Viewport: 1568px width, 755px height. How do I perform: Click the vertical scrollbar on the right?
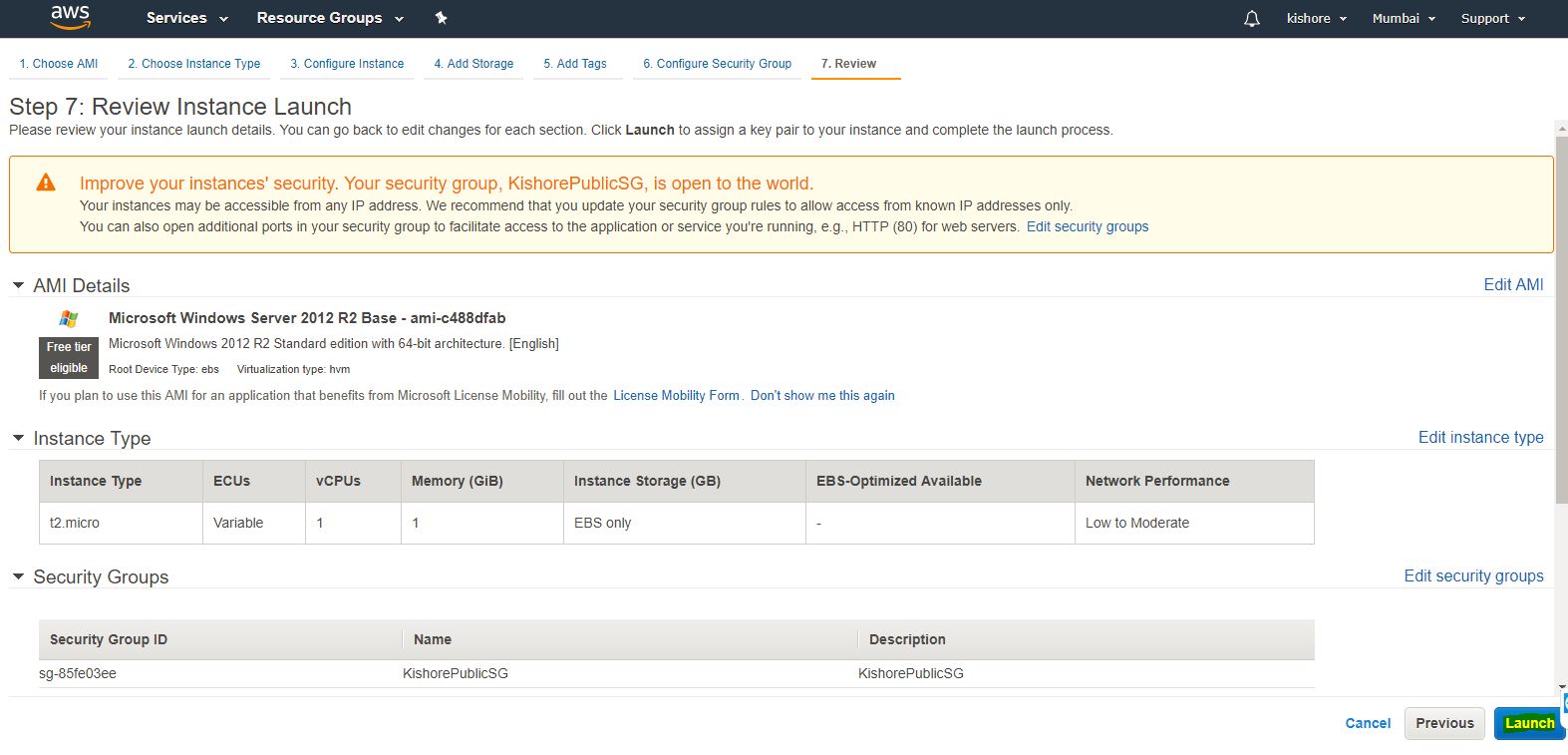pyautogui.click(x=1561, y=319)
